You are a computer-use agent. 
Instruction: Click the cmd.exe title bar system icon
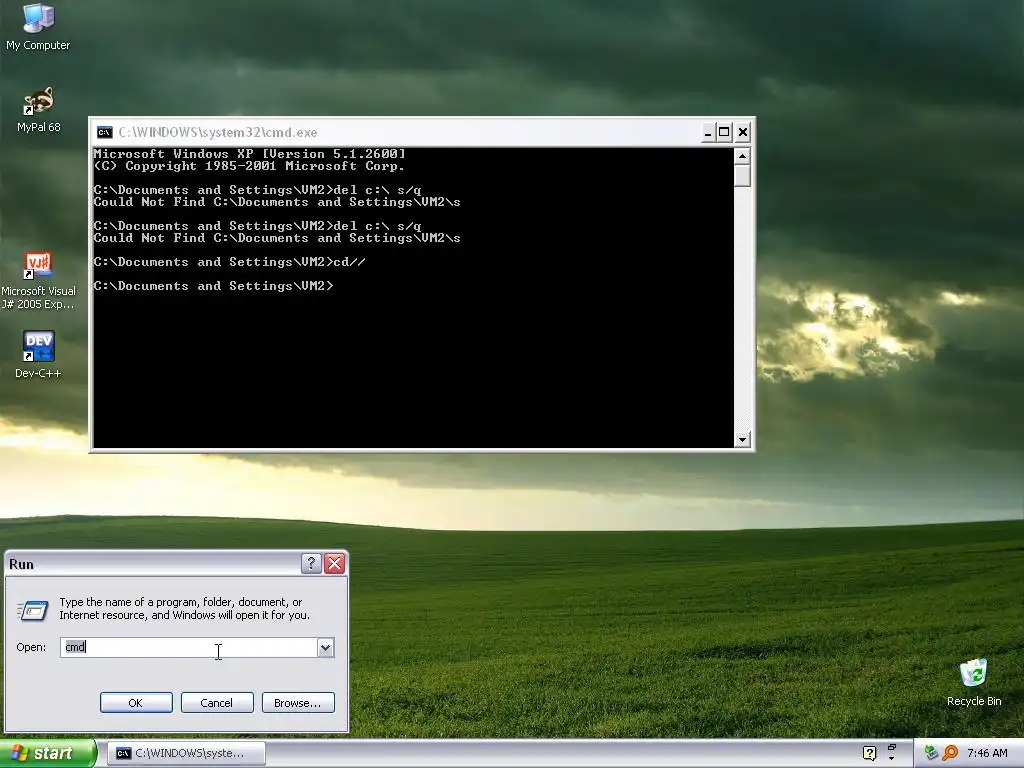[x=104, y=133]
